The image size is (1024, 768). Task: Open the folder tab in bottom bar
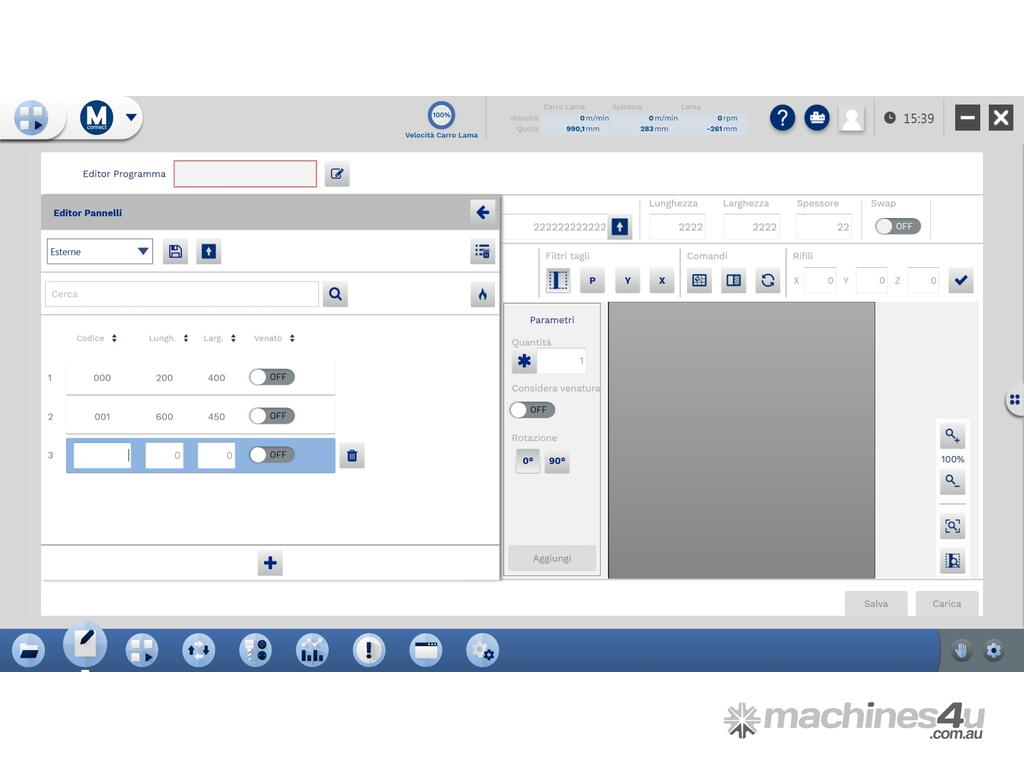[28, 651]
